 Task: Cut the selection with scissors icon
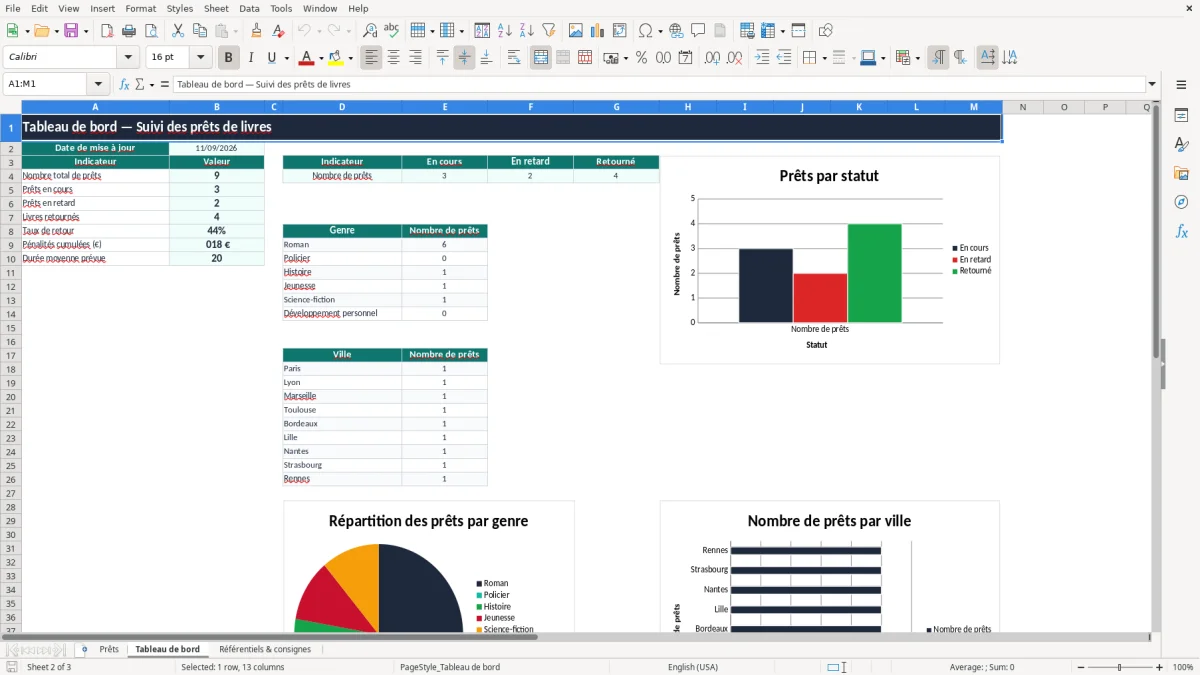178,31
